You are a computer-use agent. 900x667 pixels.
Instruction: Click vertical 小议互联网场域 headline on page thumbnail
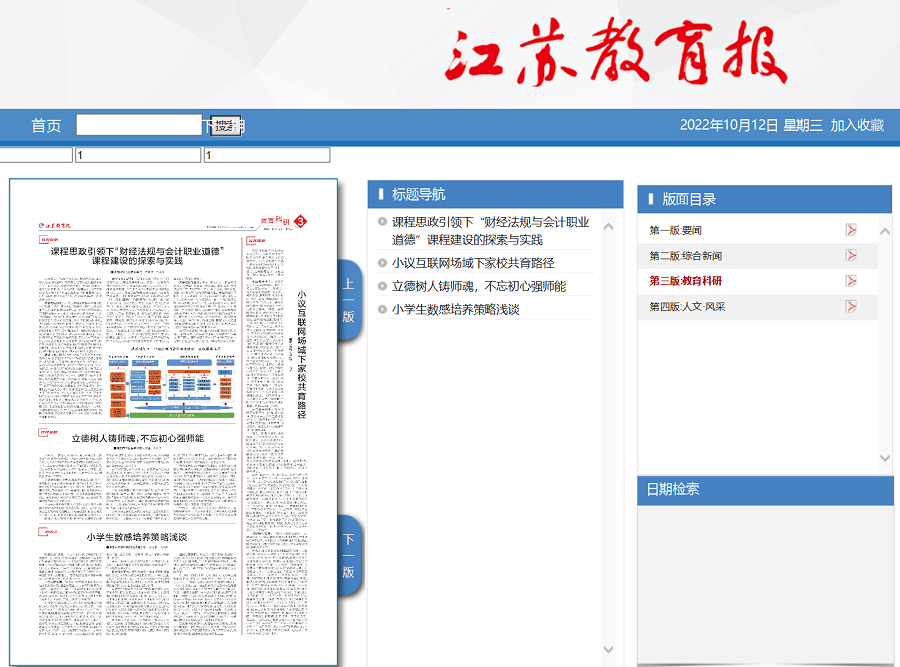[x=302, y=354]
